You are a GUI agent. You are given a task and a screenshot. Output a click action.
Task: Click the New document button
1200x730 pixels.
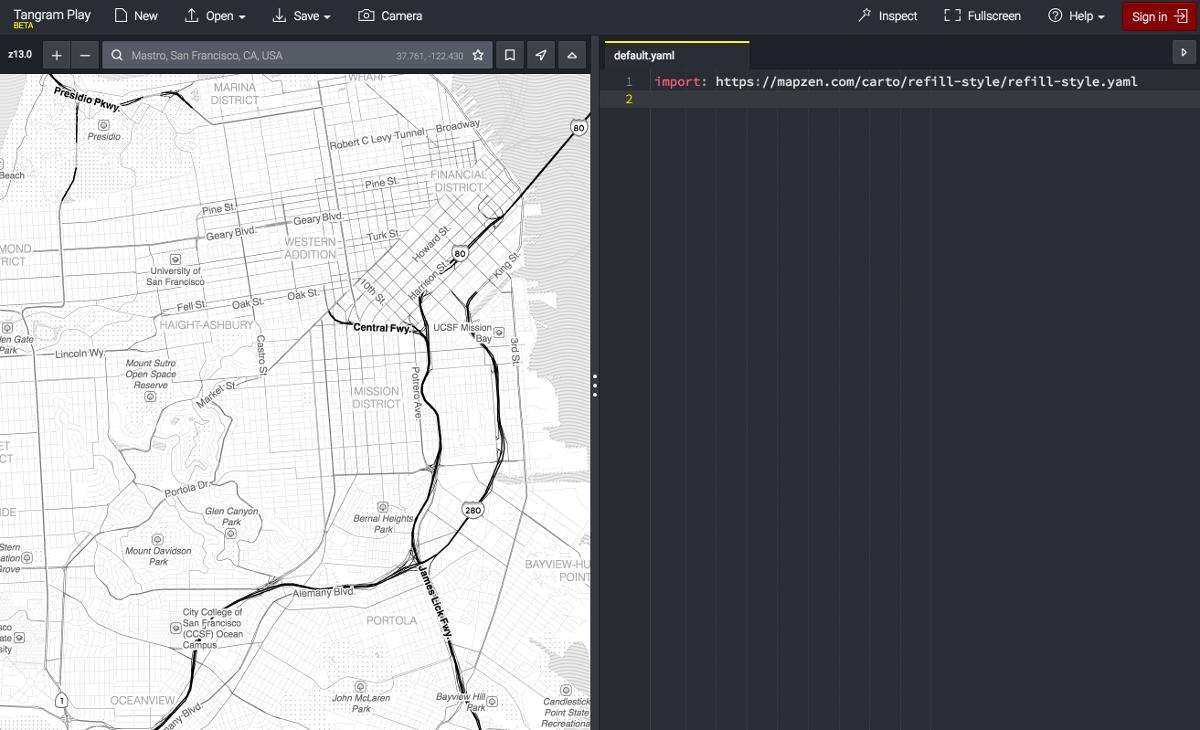[x=136, y=16]
